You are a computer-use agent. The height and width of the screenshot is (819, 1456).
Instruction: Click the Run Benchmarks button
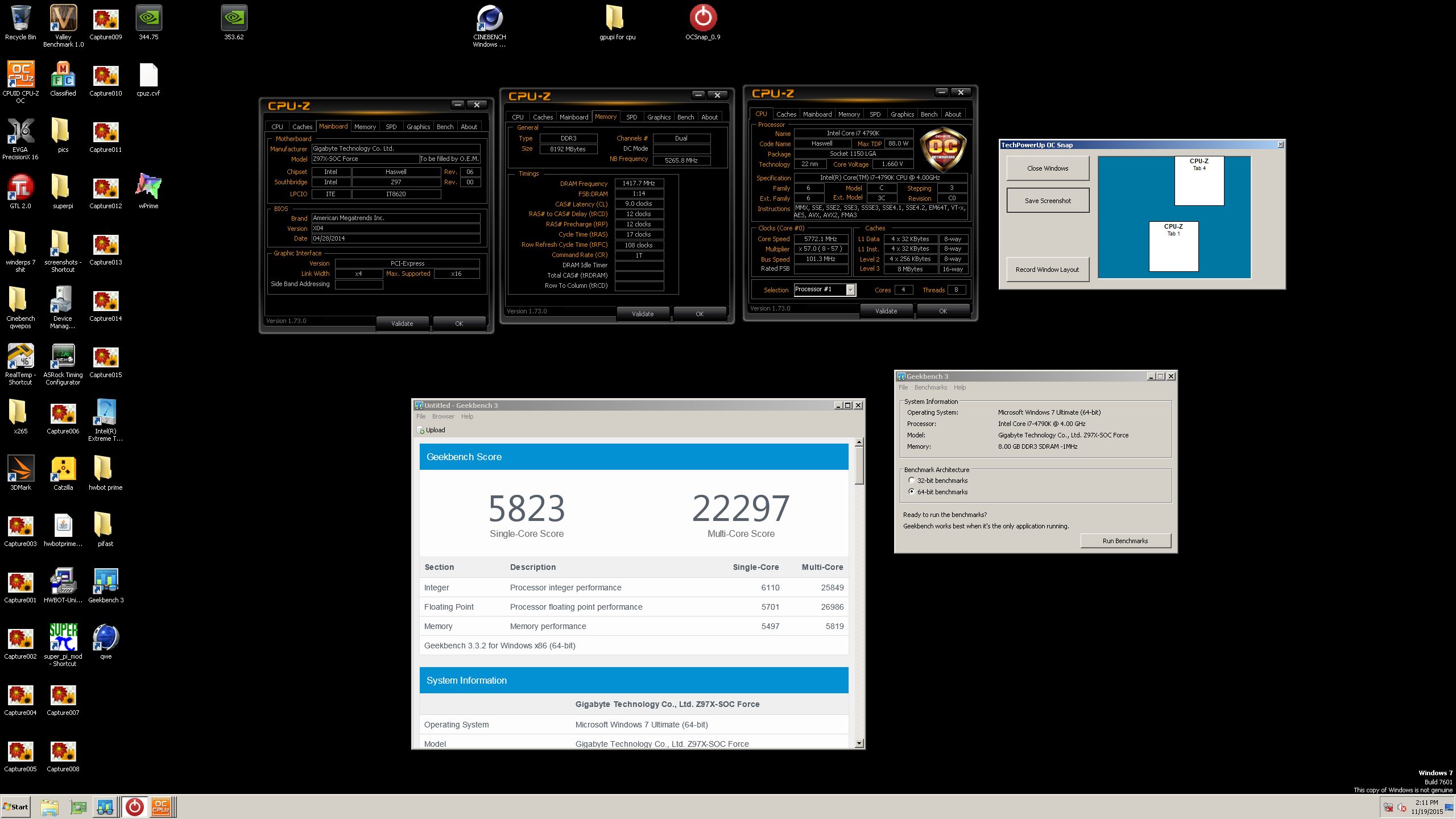[1125, 541]
